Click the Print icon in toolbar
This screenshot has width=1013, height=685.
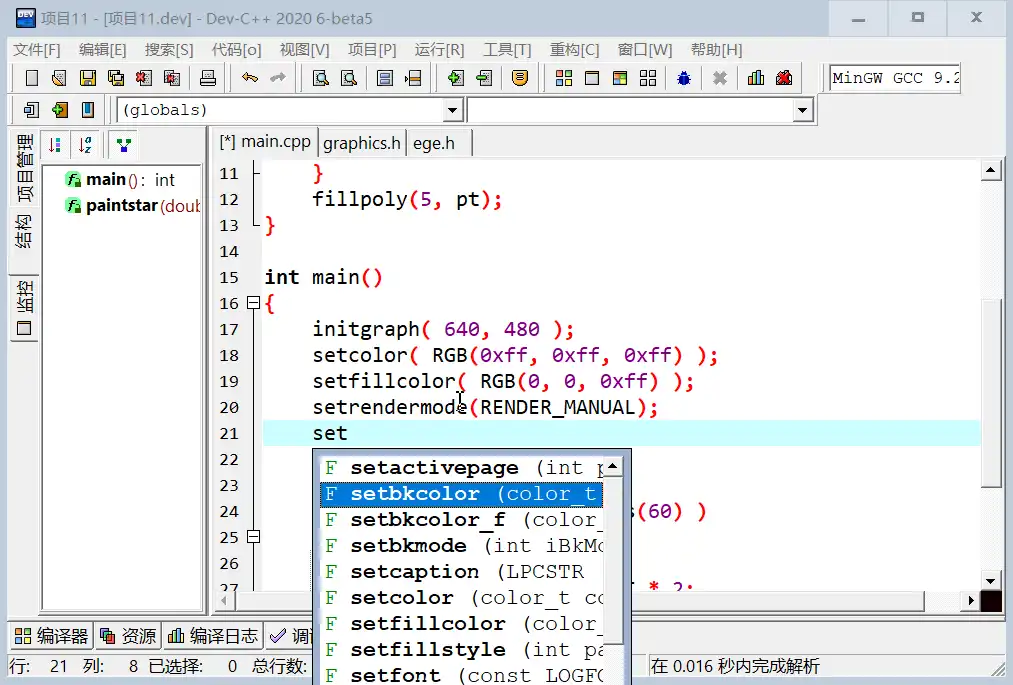click(x=208, y=78)
